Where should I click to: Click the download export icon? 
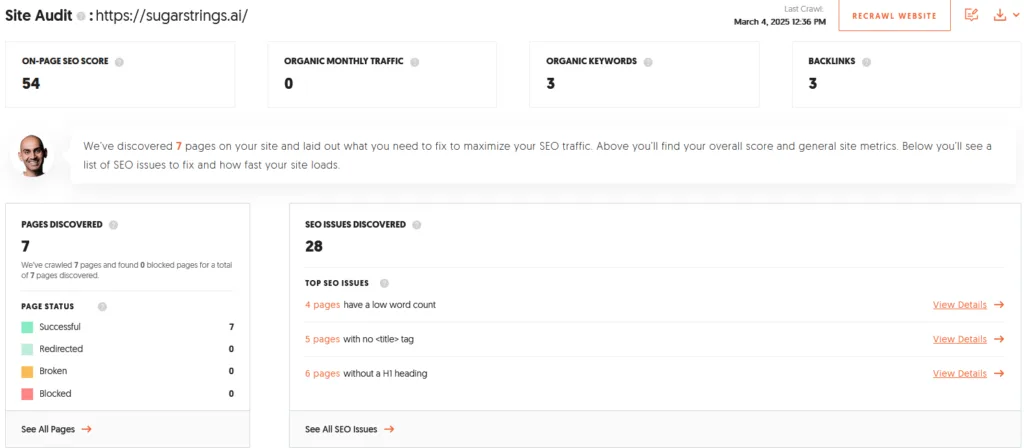[x=999, y=15]
